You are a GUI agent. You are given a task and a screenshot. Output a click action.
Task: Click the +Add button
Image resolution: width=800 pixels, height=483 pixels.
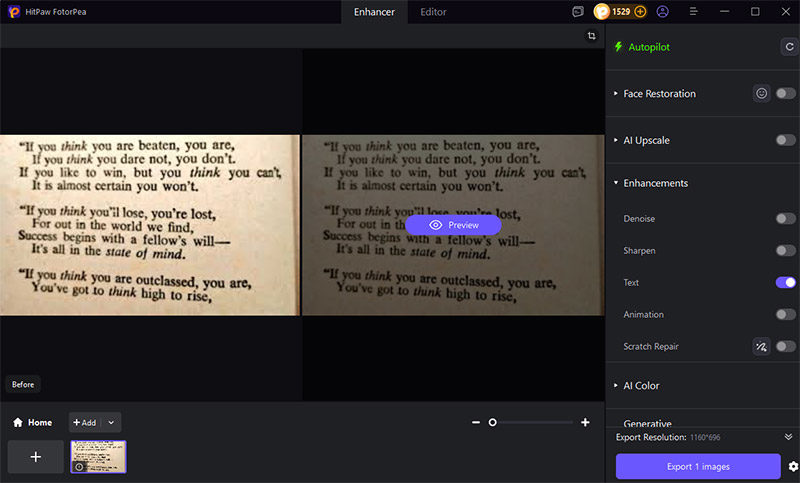tap(85, 422)
